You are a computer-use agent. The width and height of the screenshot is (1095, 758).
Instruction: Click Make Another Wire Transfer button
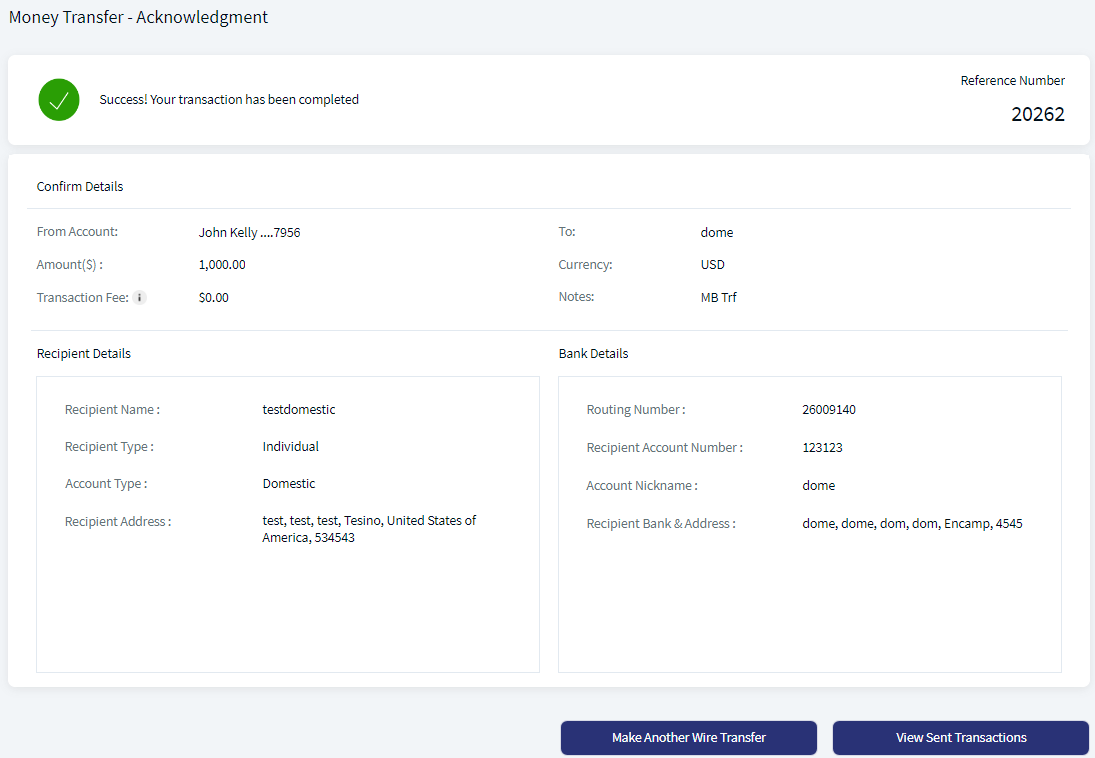tap(689, 738)
